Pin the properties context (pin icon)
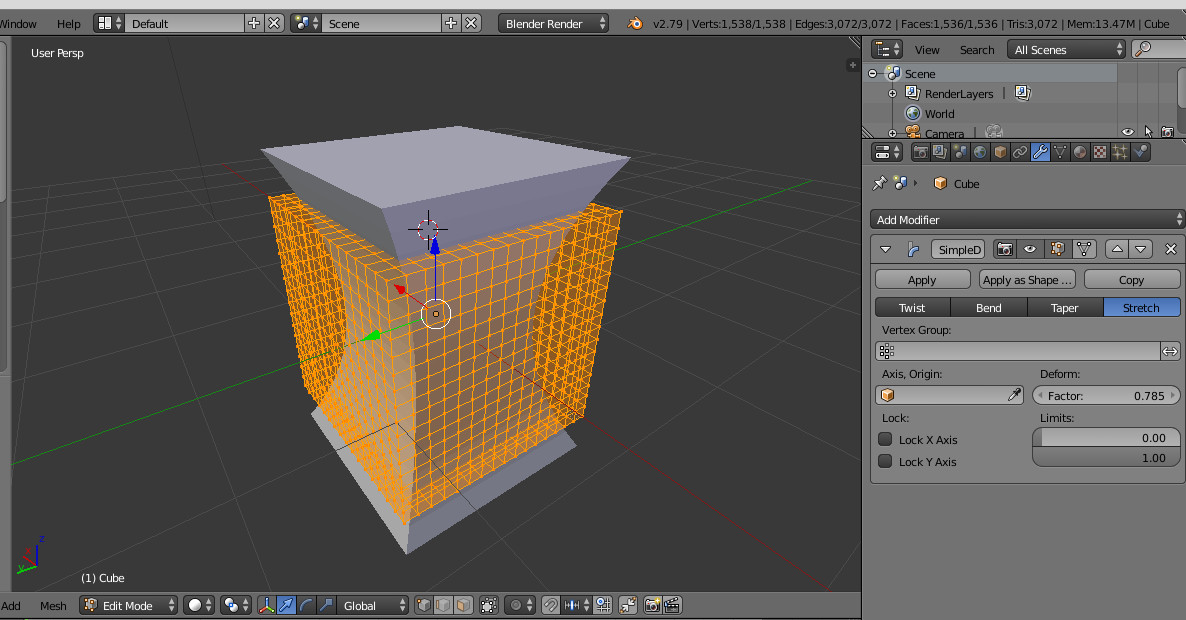1186x620 pixels. pyautogui.click(x=879, y=183)
